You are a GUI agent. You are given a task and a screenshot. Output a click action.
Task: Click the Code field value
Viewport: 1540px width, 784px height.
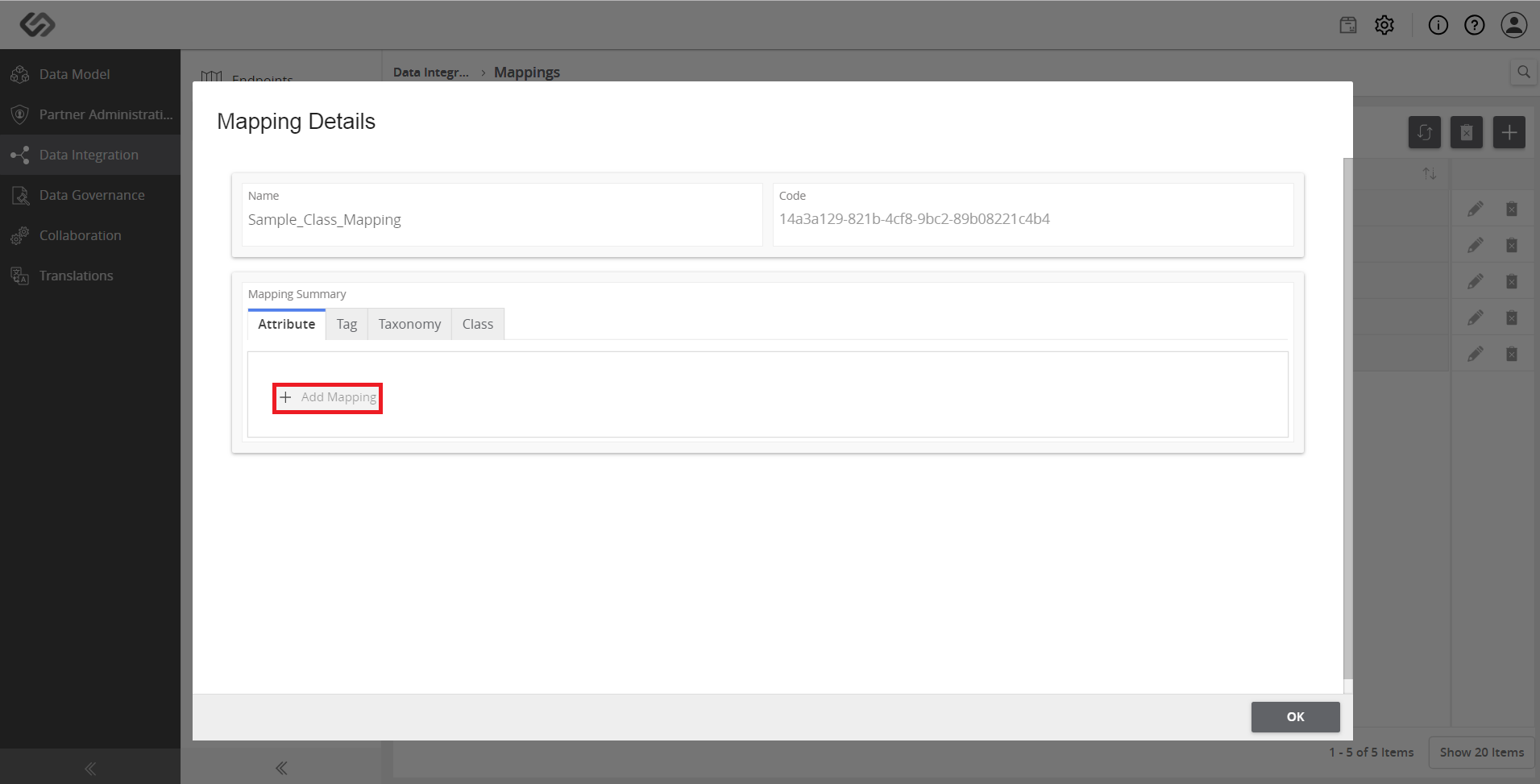tap(914, 219)
